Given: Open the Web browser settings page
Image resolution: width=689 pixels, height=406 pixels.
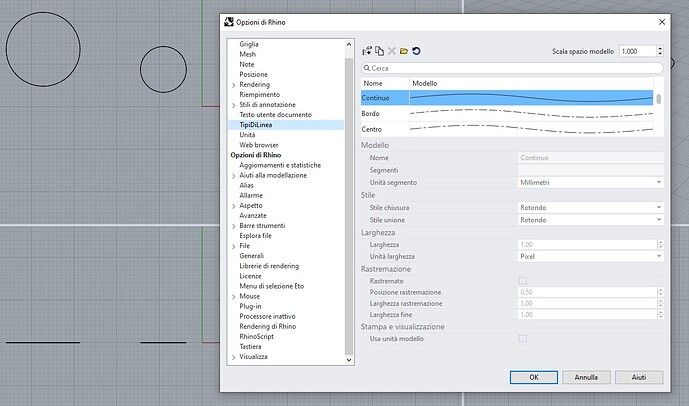Looking at the screenshot, I should (x=259, y=145).
